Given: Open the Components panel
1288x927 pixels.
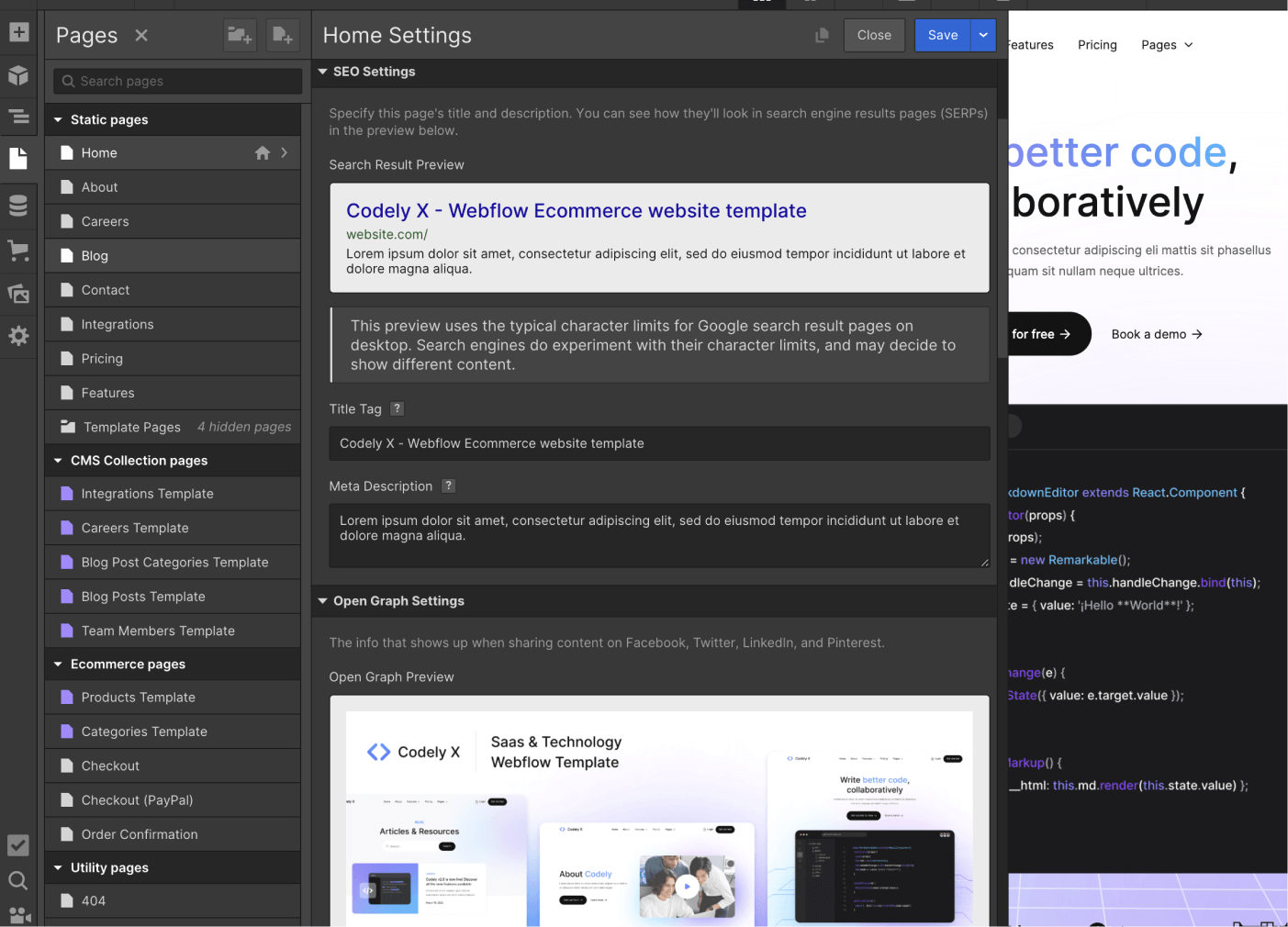Looking at the screenshot, I should (18, 75).
